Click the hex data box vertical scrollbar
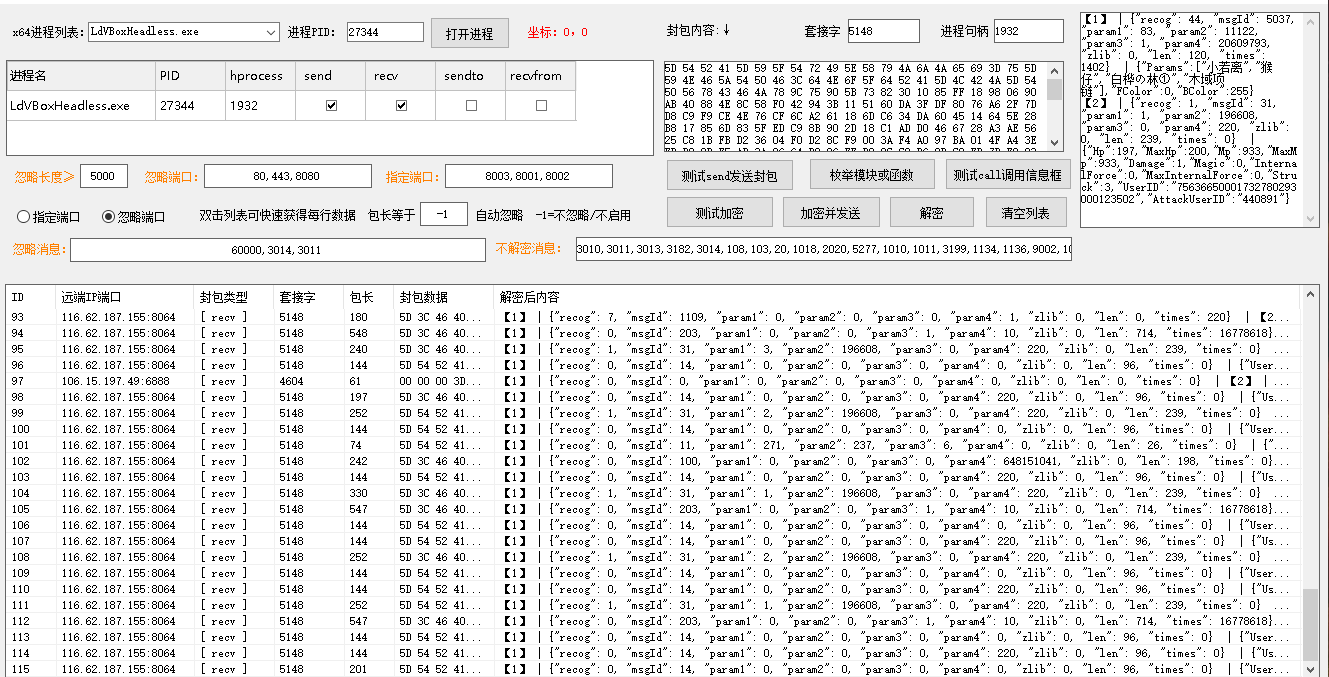This screenshot has height=677, width=1329. pos(1055,109)
